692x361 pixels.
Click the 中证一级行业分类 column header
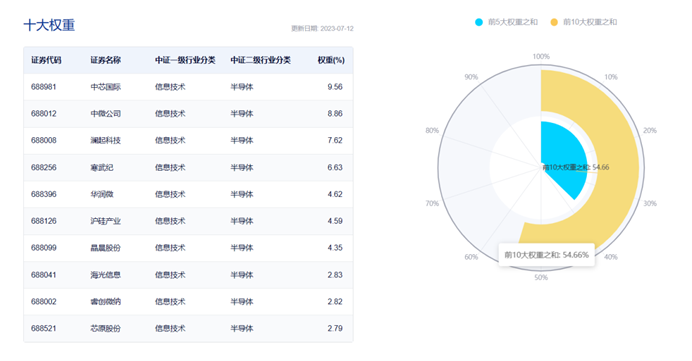pyautogui.click(x=185, y=60)
